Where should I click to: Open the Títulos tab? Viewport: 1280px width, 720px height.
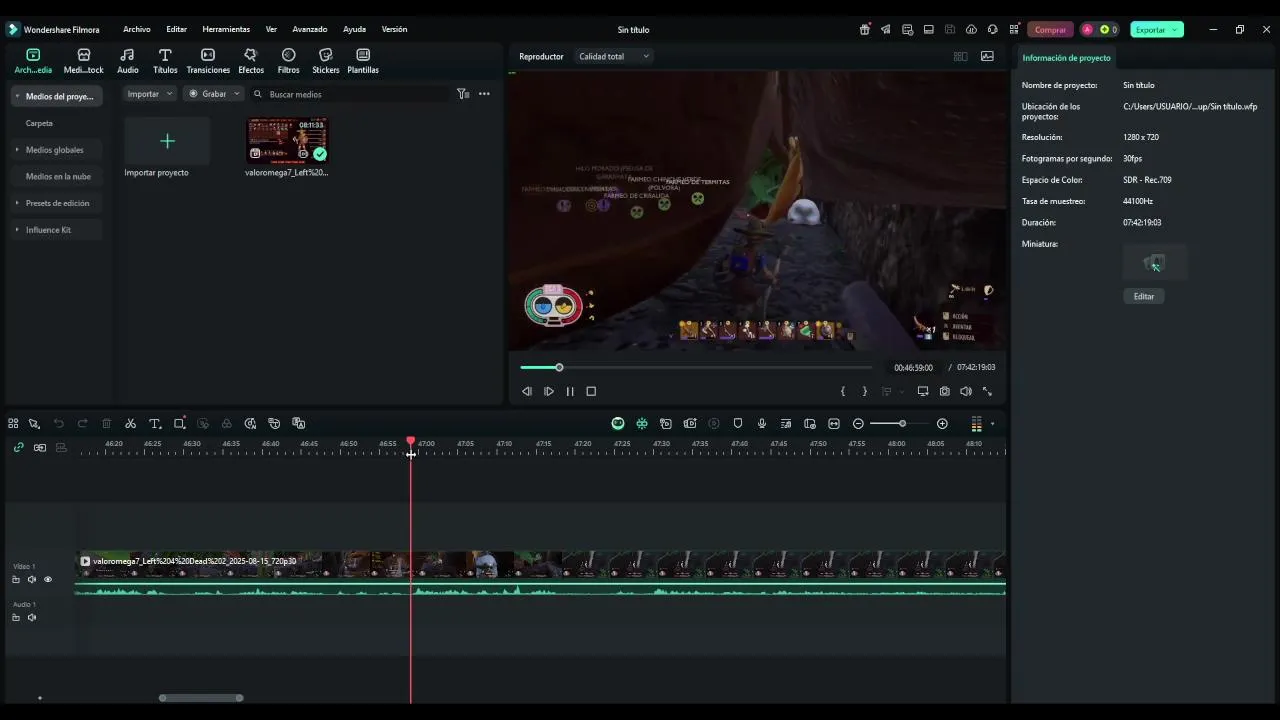[165, 61]
